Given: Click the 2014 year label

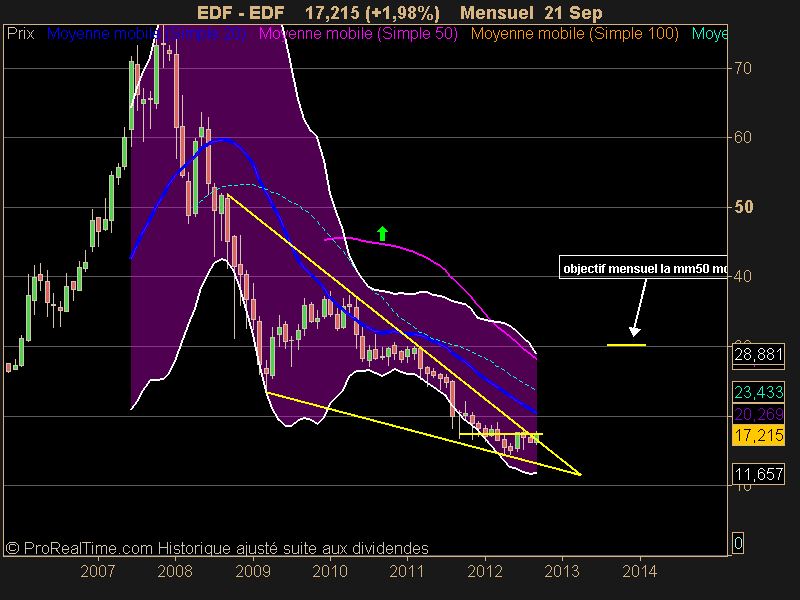Looking at the screenshot, I should click(640, 571).
